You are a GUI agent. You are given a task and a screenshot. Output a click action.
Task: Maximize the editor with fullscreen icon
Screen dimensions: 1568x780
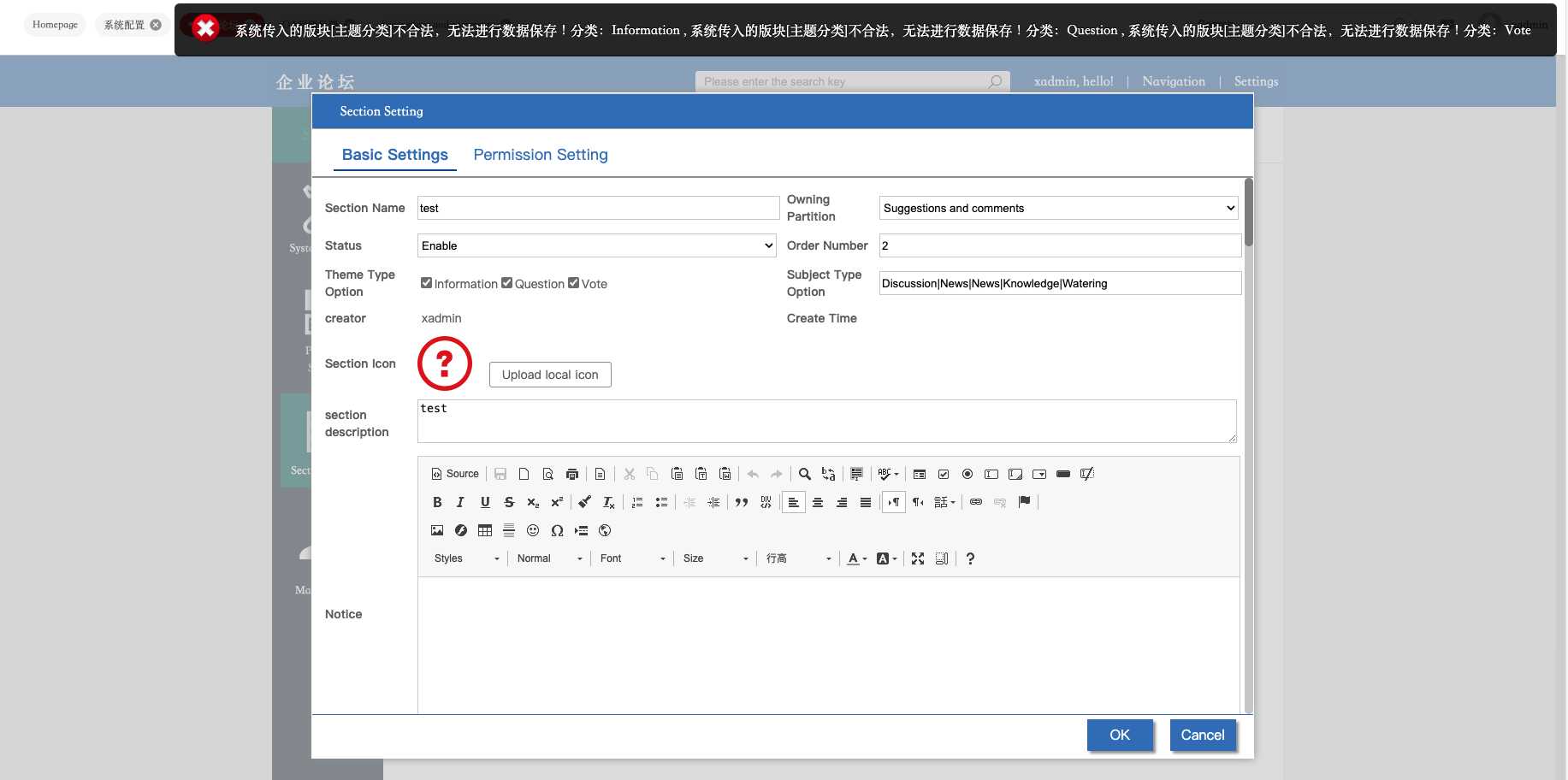(918, 558)
